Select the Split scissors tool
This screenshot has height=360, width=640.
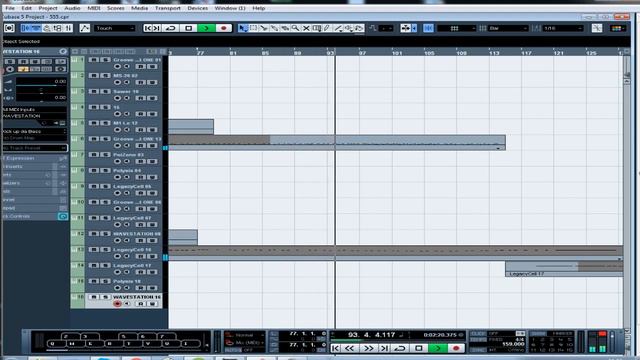pos(264,28)
